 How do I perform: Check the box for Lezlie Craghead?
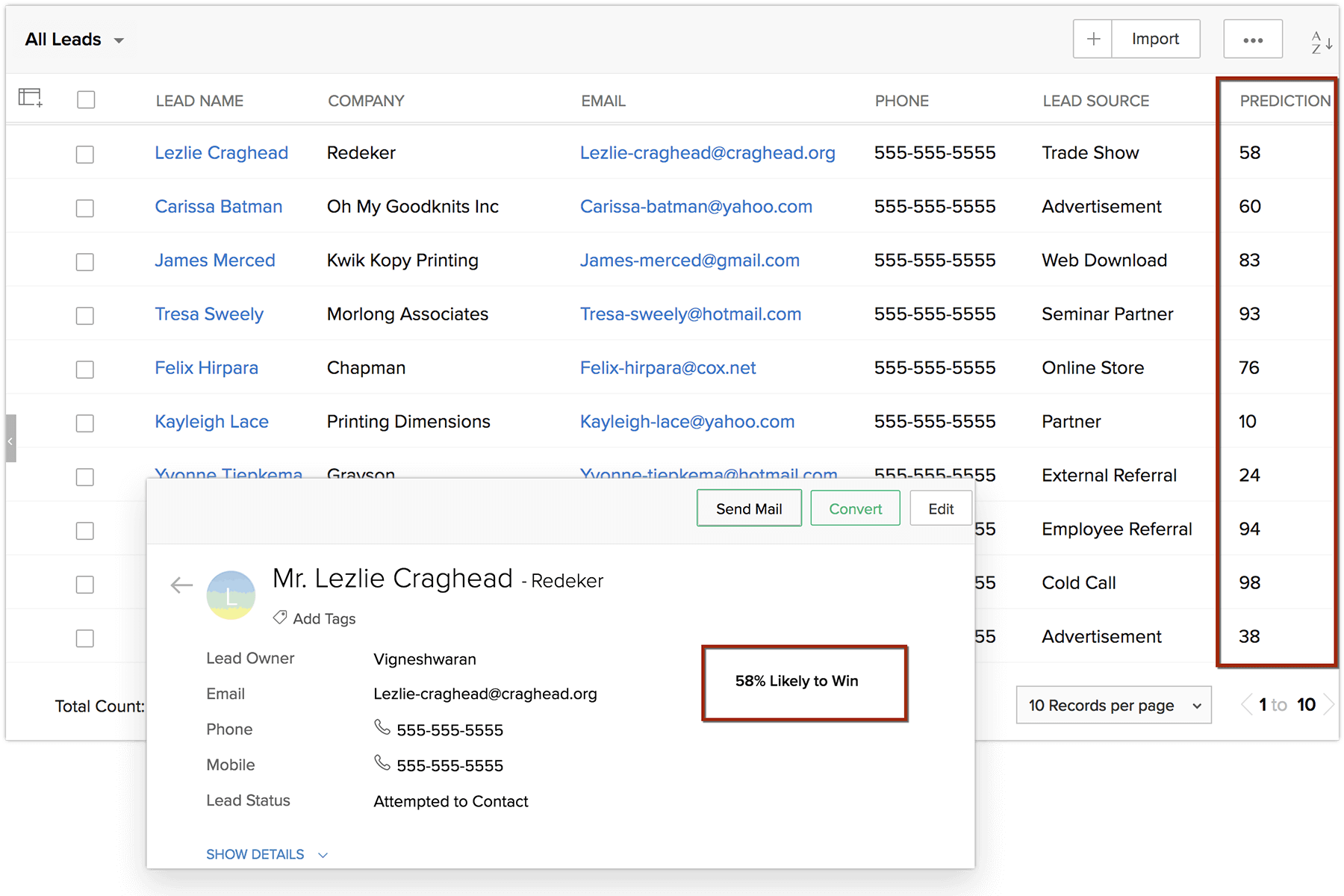click(85, 155)
